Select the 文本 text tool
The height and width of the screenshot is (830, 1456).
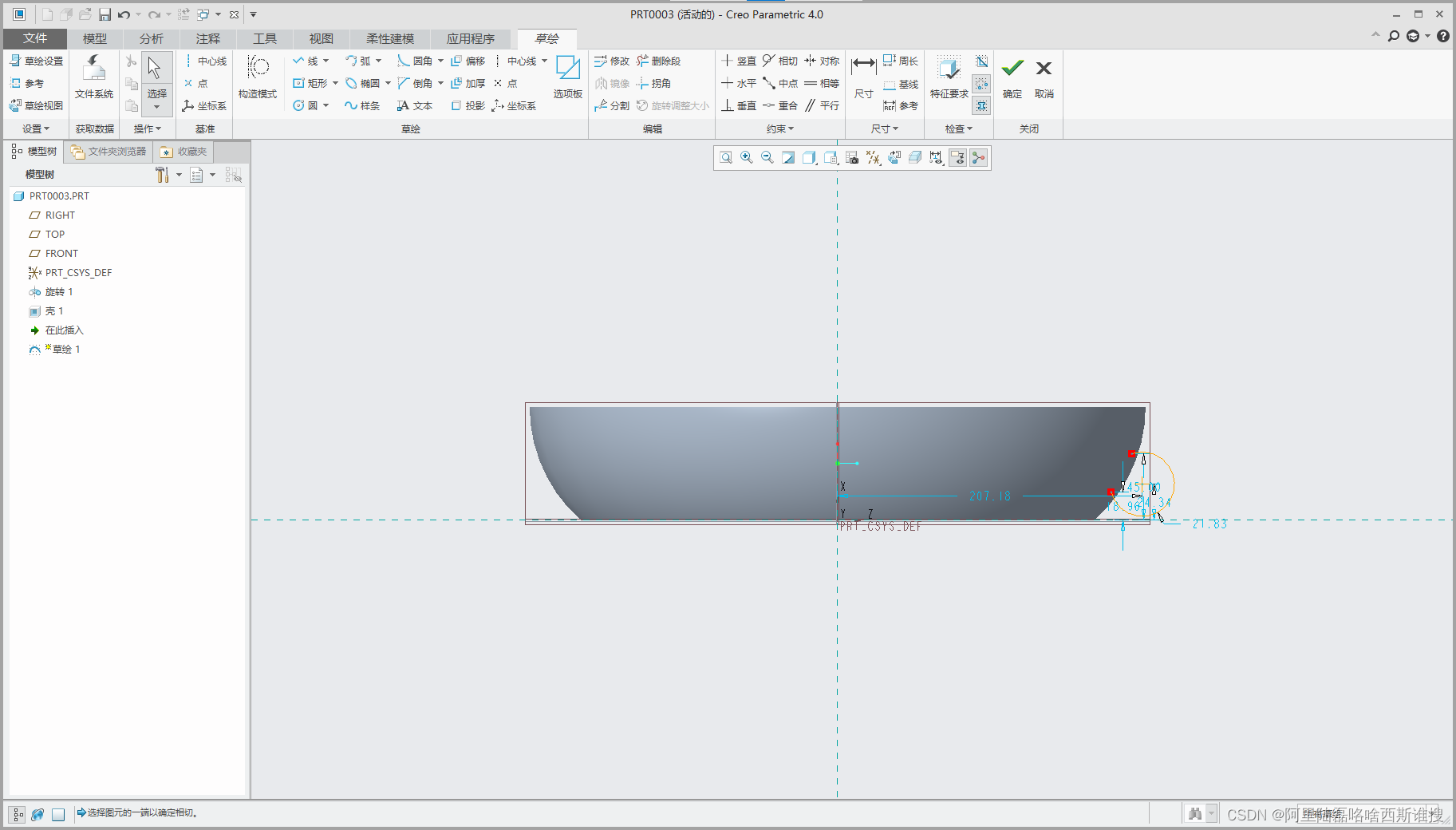tap(415, 105)
